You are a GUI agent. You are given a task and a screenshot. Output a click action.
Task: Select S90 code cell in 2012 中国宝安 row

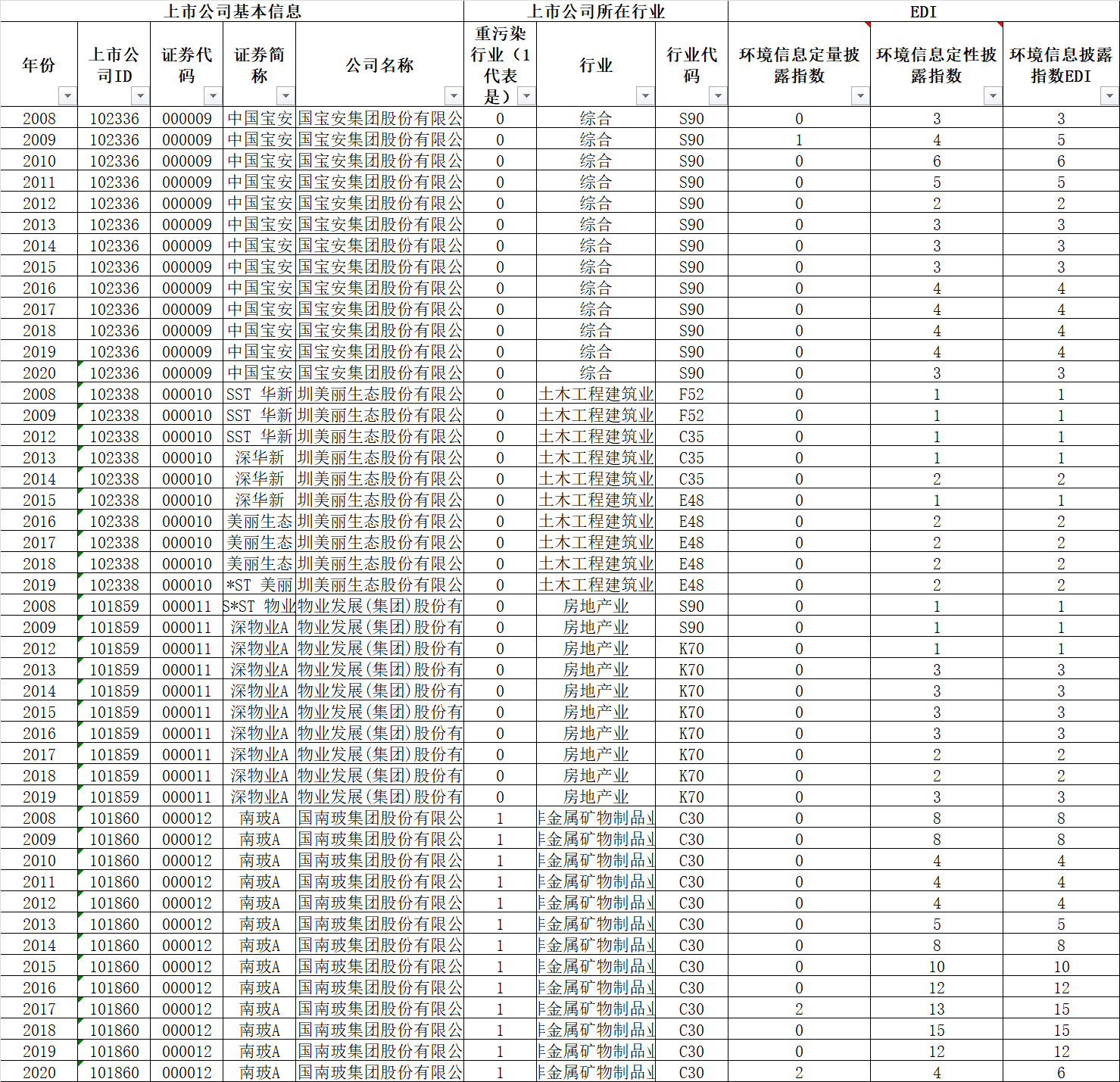(691, 204)
